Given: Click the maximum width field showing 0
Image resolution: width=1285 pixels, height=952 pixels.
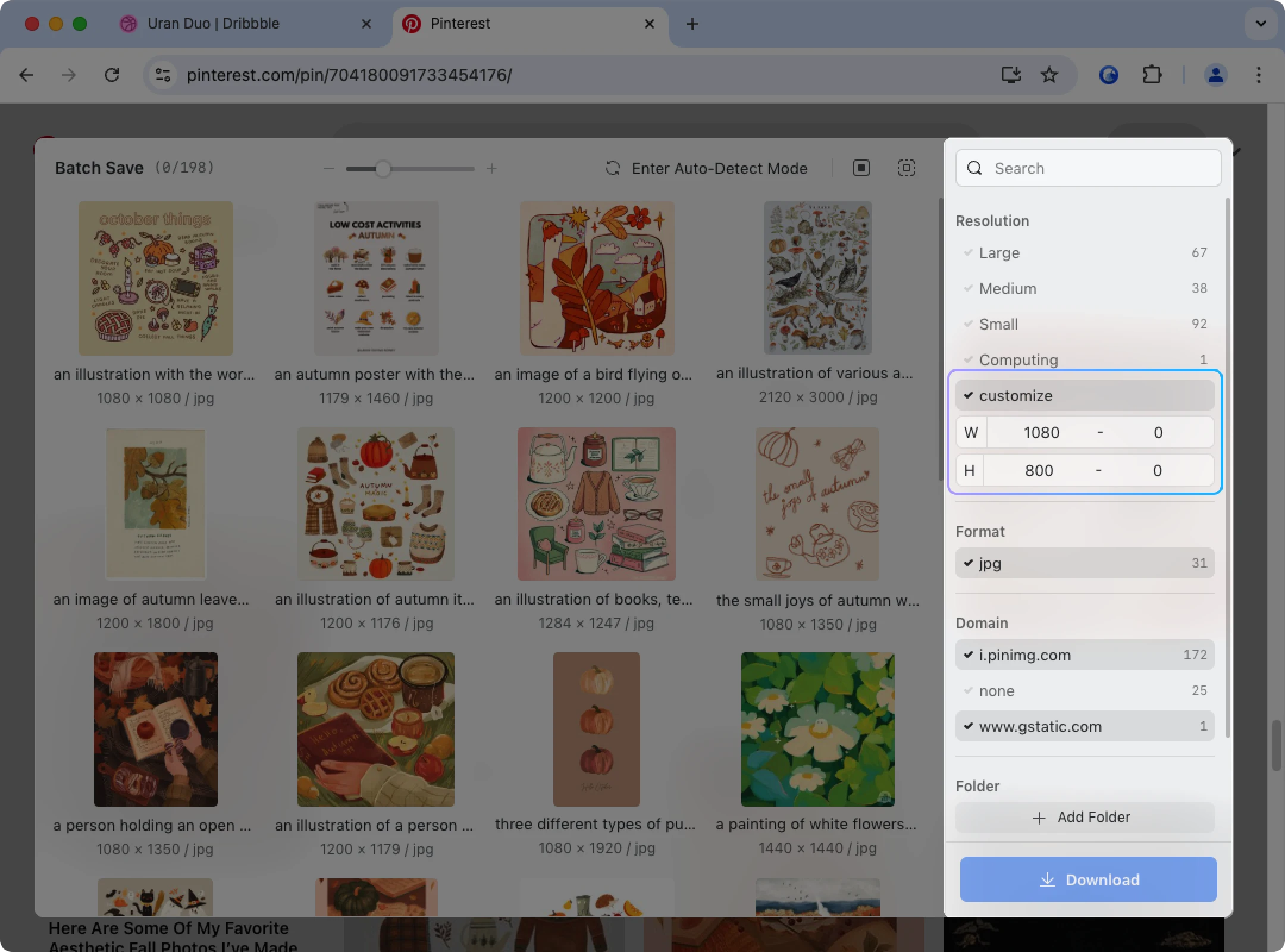Looking at the screenshot, I should (x=1158, y=433).
